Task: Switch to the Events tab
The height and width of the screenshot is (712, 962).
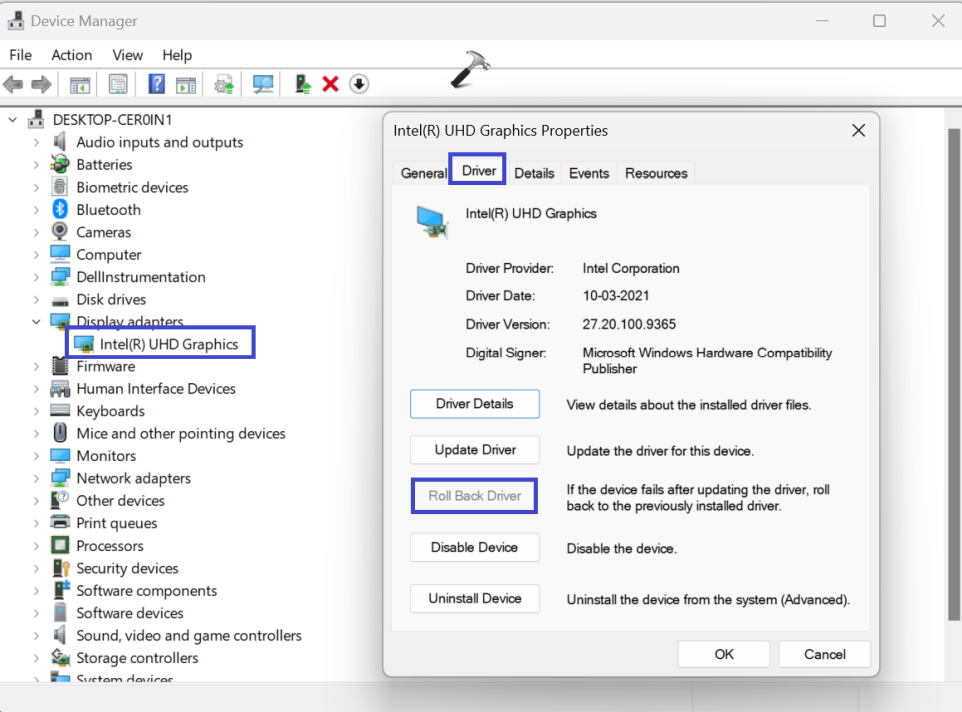Action: (589, 174)
